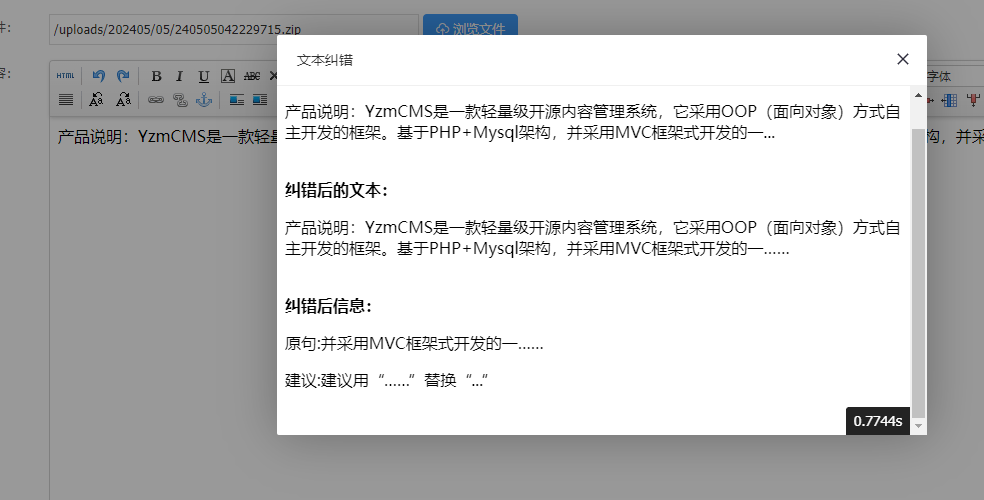Set image float left alignment
This screenshot has width=984, height=500.
[237, 99]
